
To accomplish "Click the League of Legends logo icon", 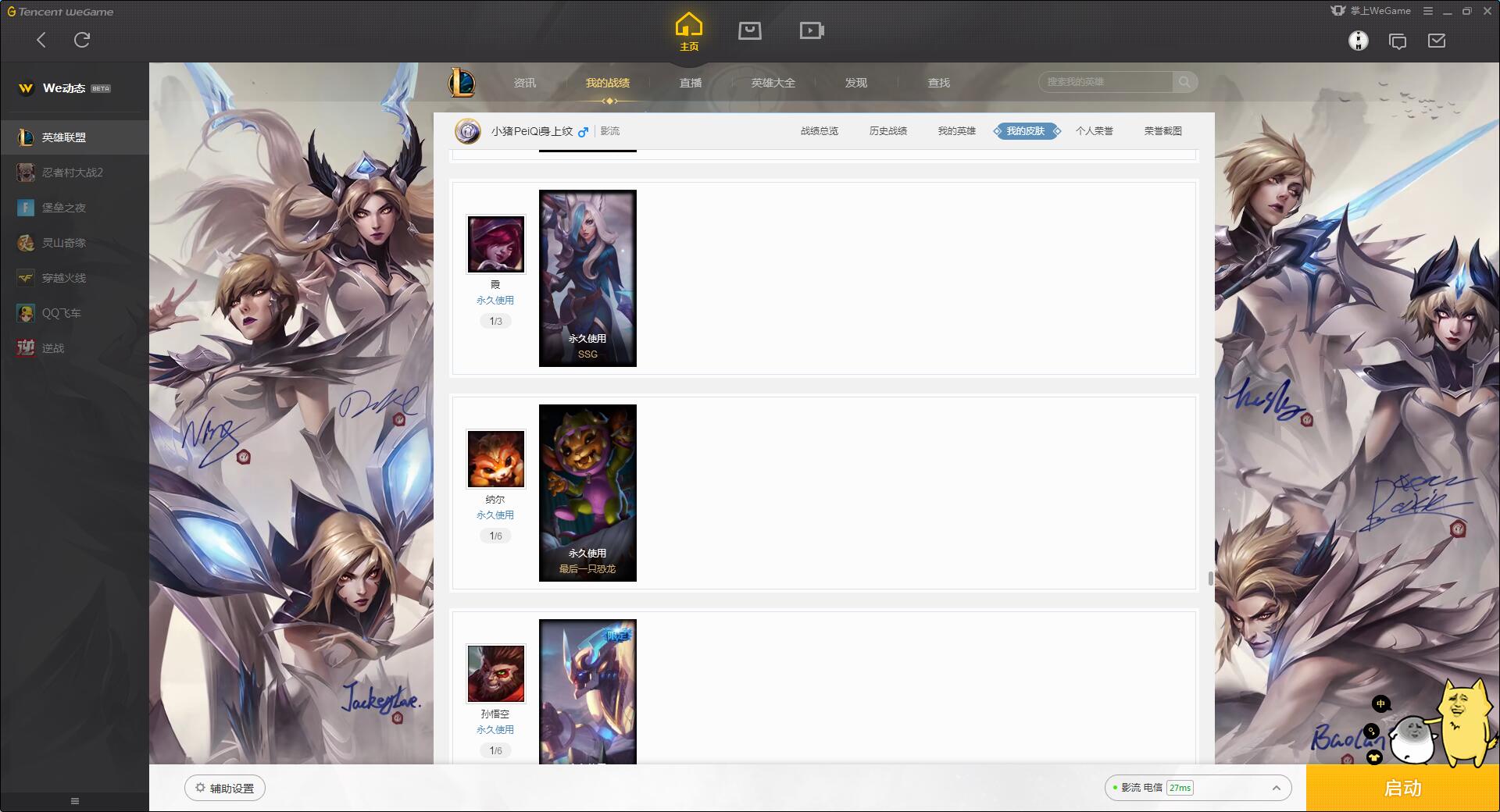I will click(462, 82).
